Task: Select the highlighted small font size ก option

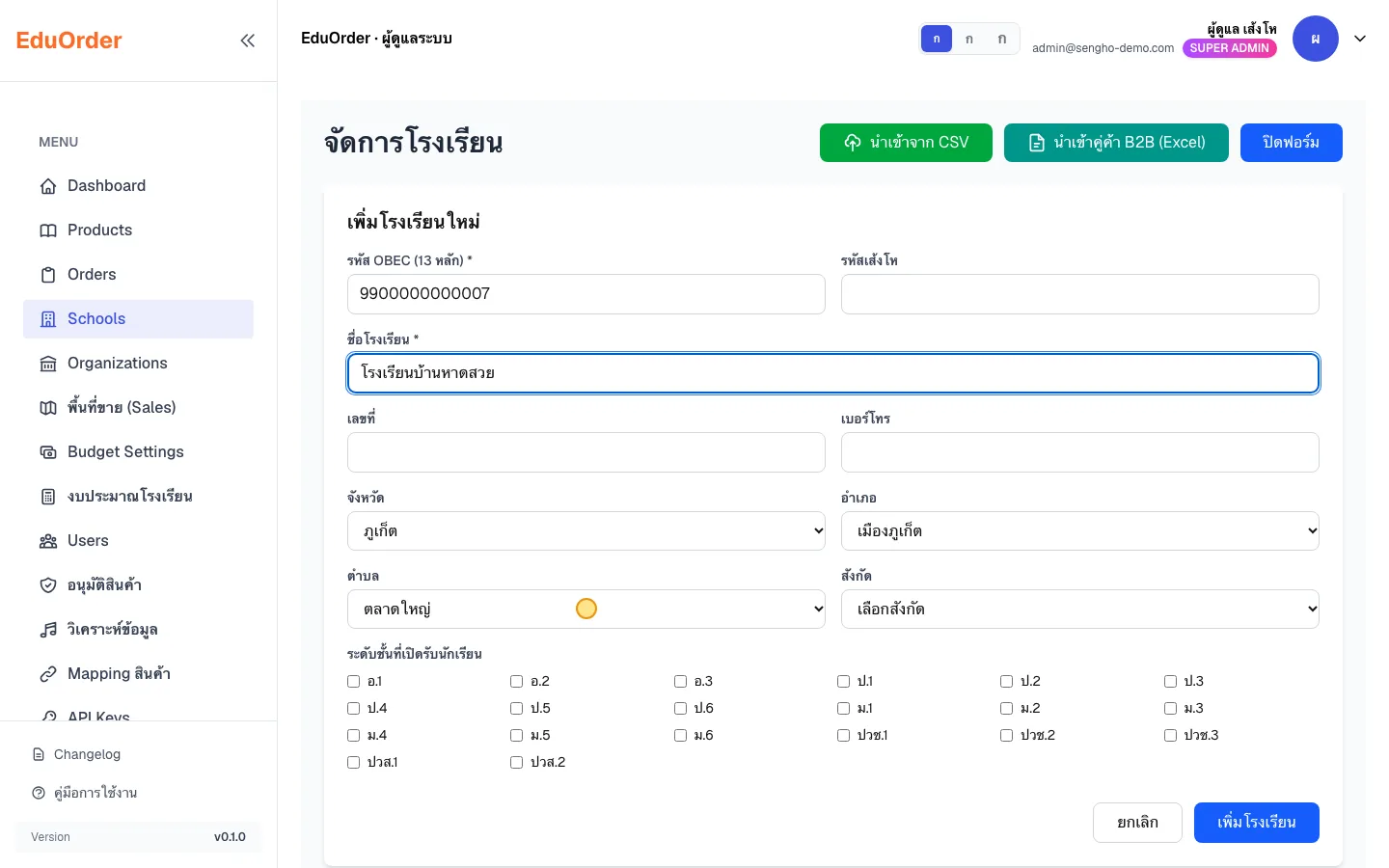Action: pyautogui.click(x=937, y=39)
